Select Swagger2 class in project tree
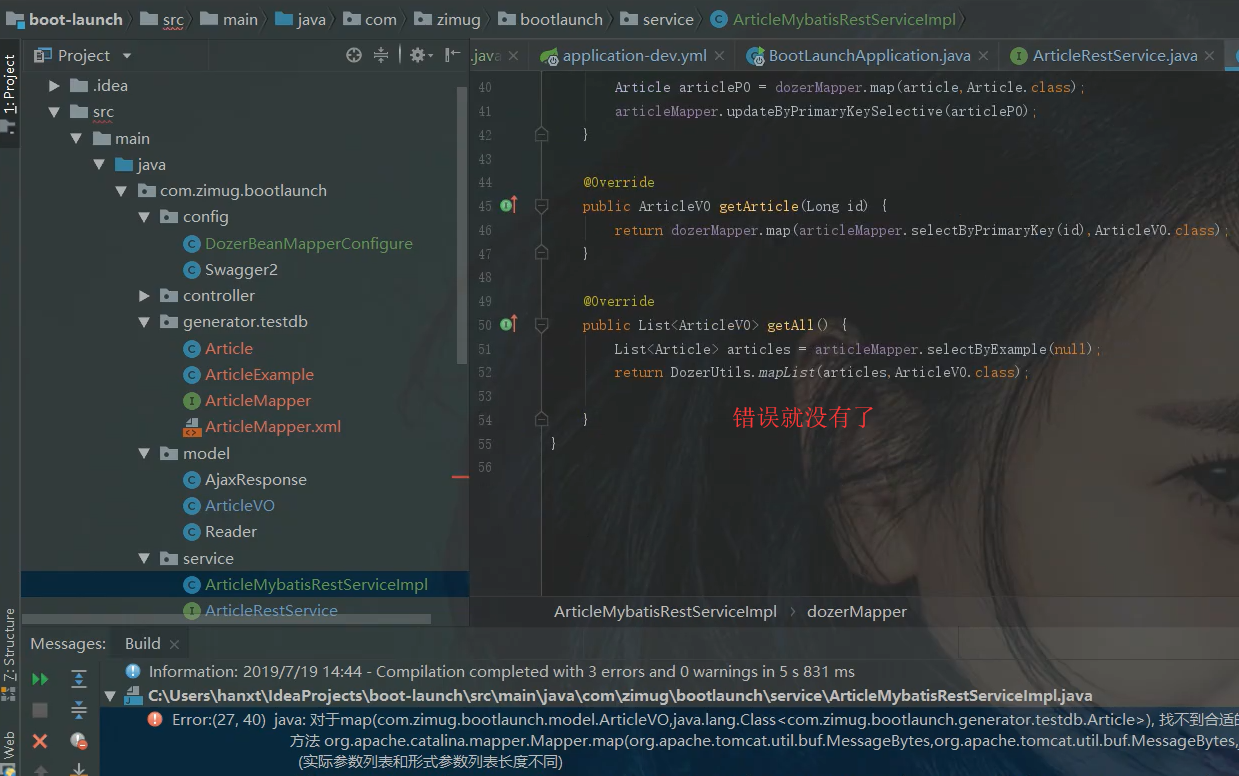The height and width of the screenshot is (776, 1239). [241, 270]
